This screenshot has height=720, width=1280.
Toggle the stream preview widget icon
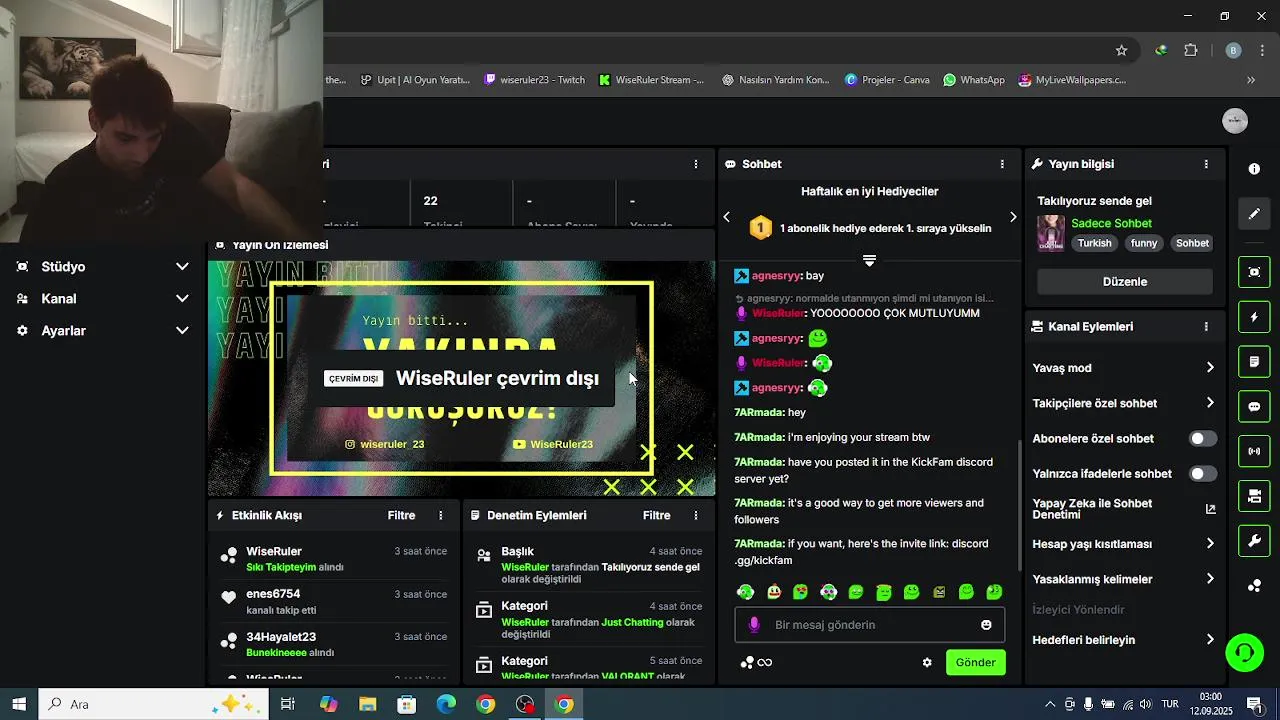pos(1254,272)
